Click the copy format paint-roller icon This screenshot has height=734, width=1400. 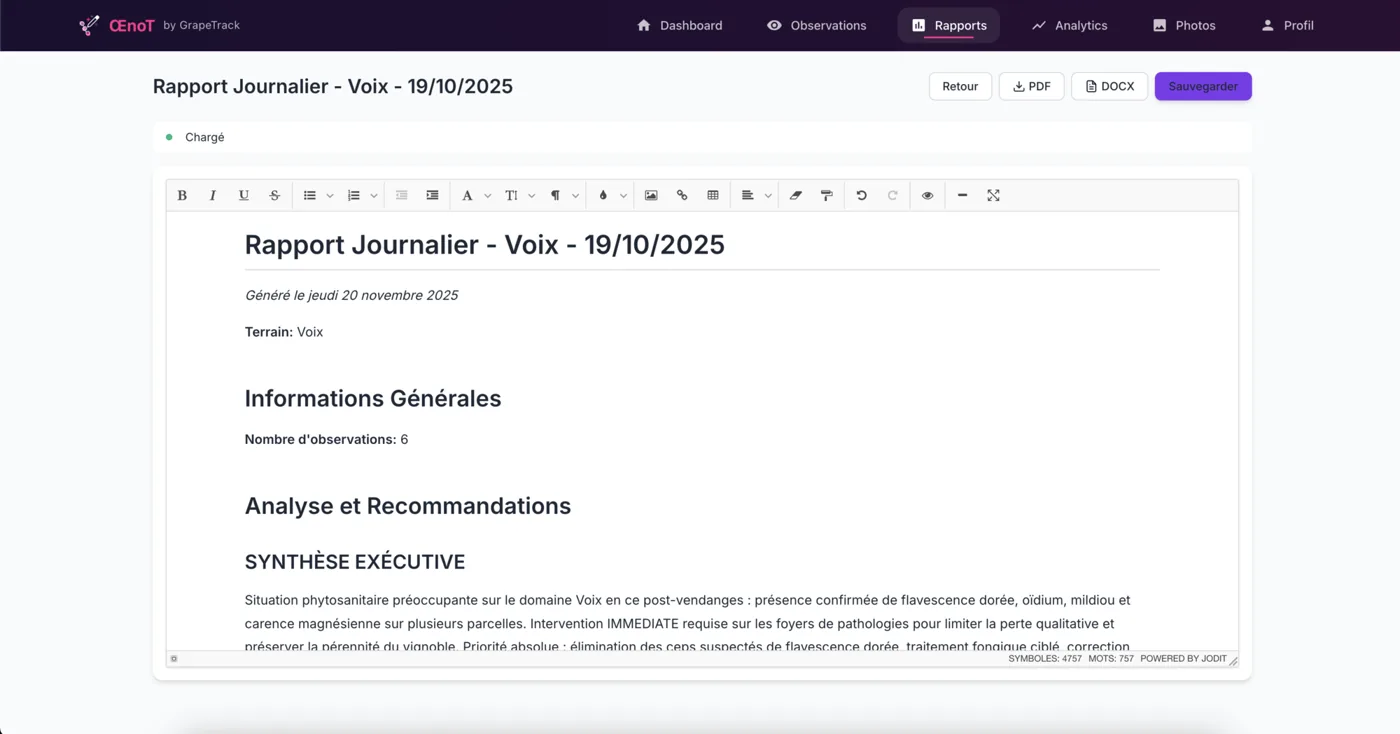(x=827, y=196)
